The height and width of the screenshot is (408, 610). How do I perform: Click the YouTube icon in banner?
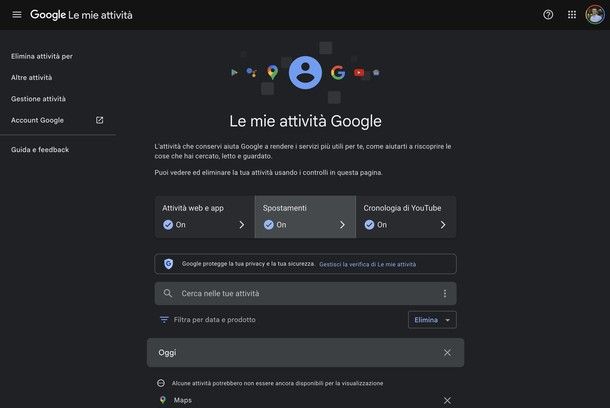[x=359, y=72]
